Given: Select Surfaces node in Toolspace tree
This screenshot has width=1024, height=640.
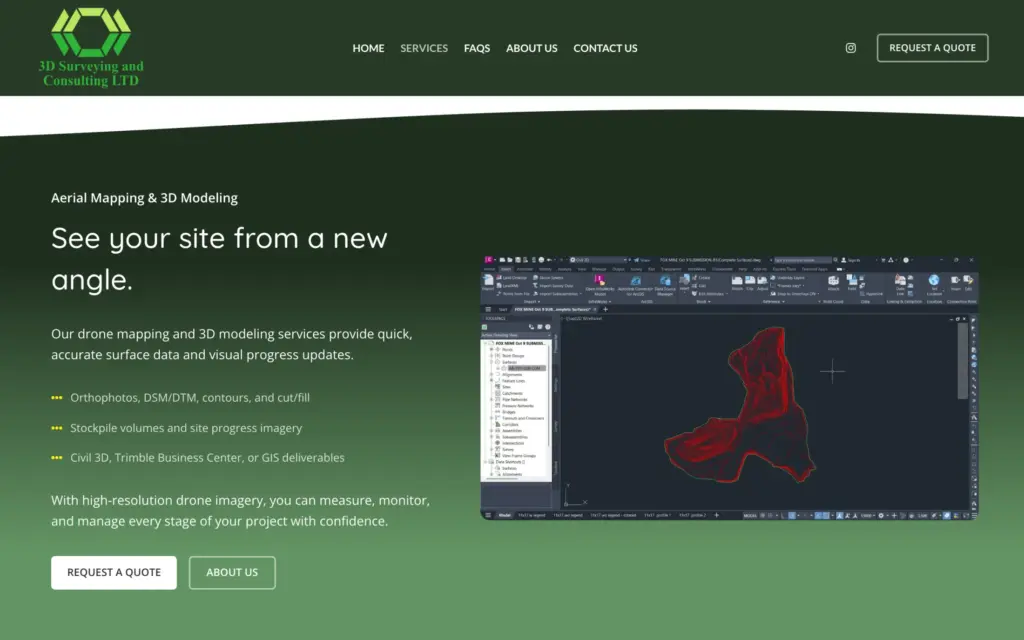Looking at the screenshot, I should tap(509, 362).
